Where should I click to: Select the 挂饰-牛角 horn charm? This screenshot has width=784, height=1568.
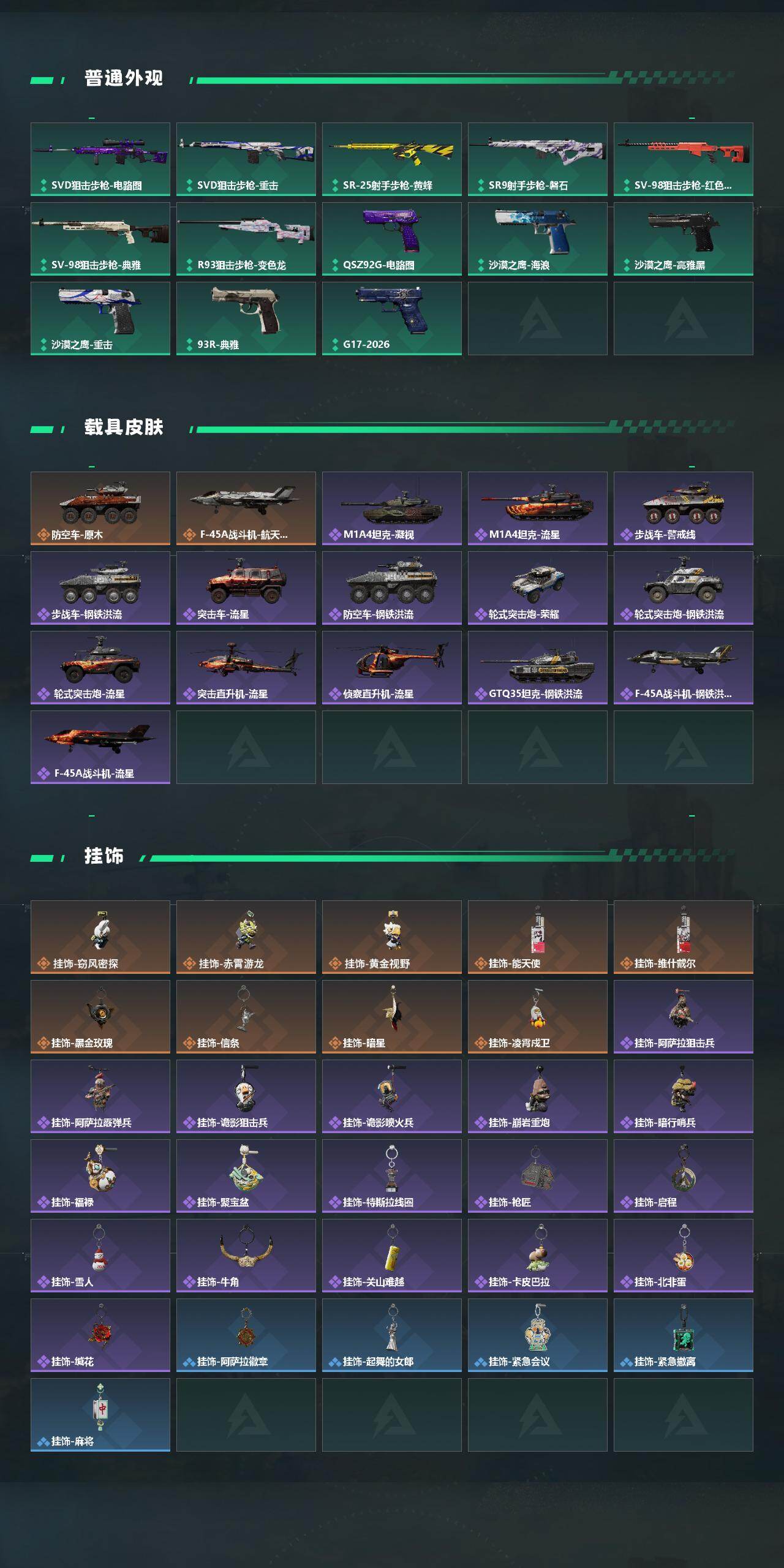246,1256
